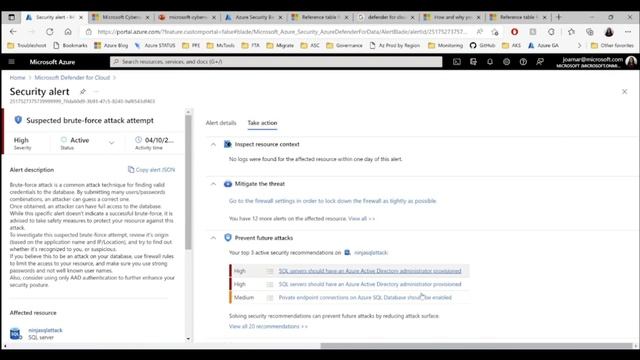Click the Azure search resources box
The height and width of the screenshot is (360, 640).
[276, 62]
